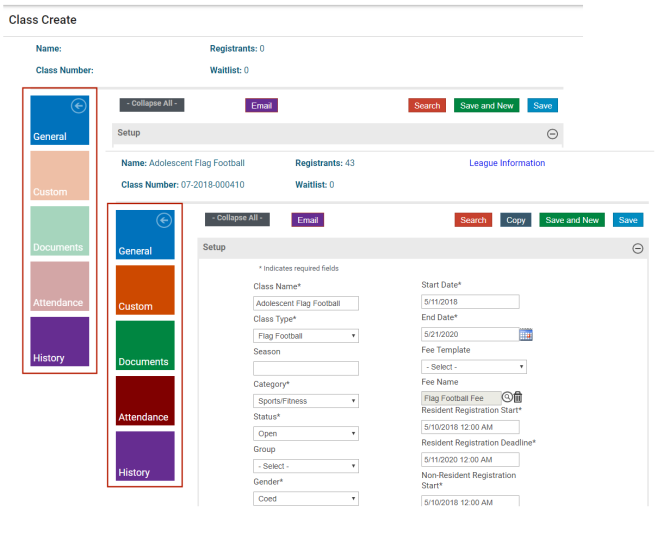This screenshot has height=535, width=657.
Task: Collapse the Setup section above the Class Name form
Action: (637, 248)
